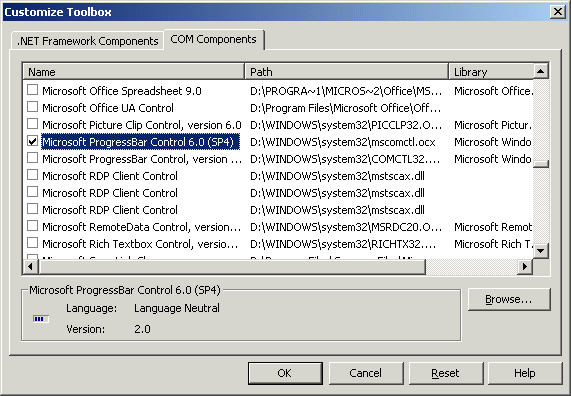
Task: Click the vertical scrollbar thumb
Action: point(541,164)
